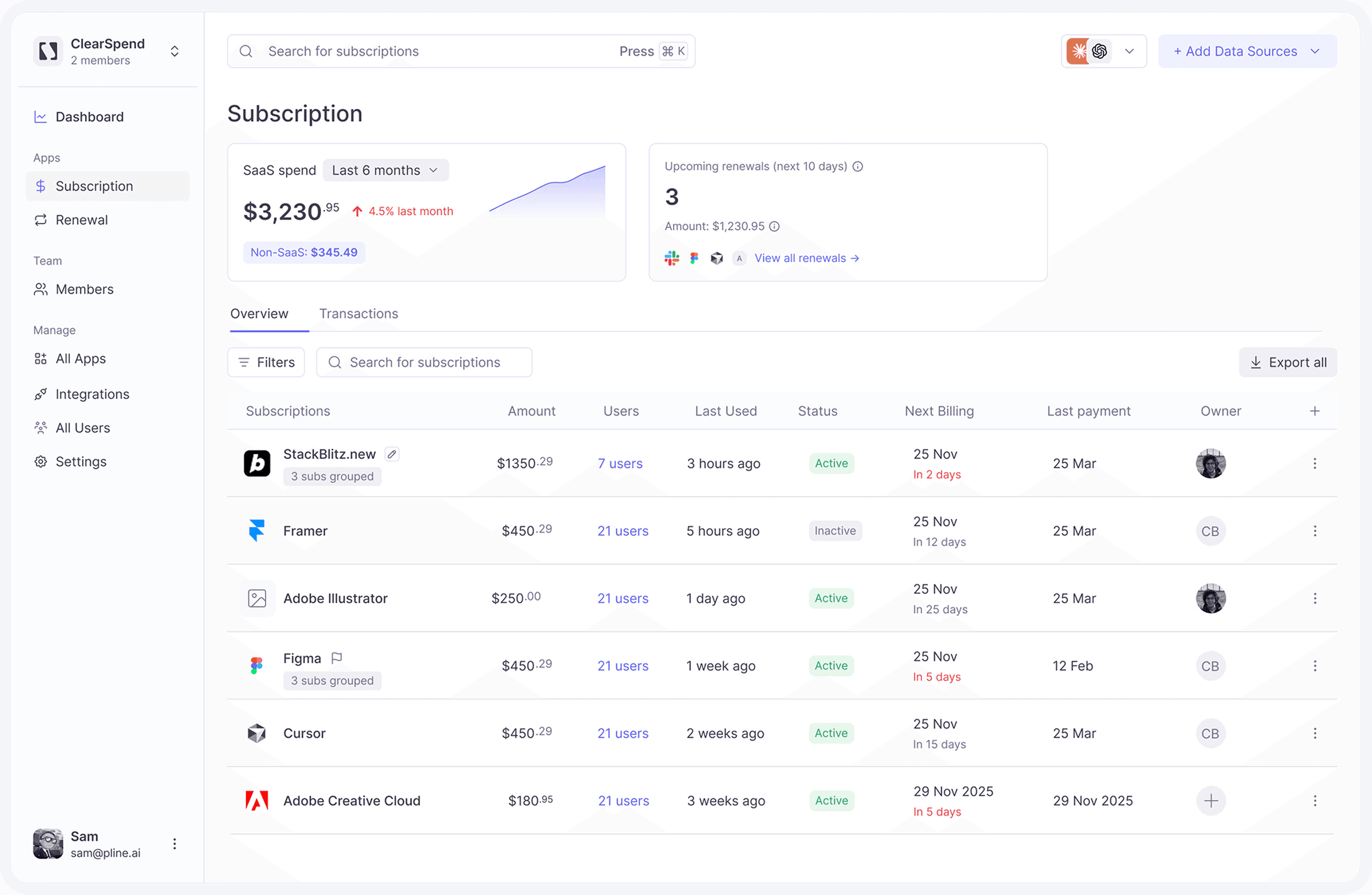This screenshot has height=895, width=1372.
Task: Open 21 users link in Figma row
Action: point(623,666)
